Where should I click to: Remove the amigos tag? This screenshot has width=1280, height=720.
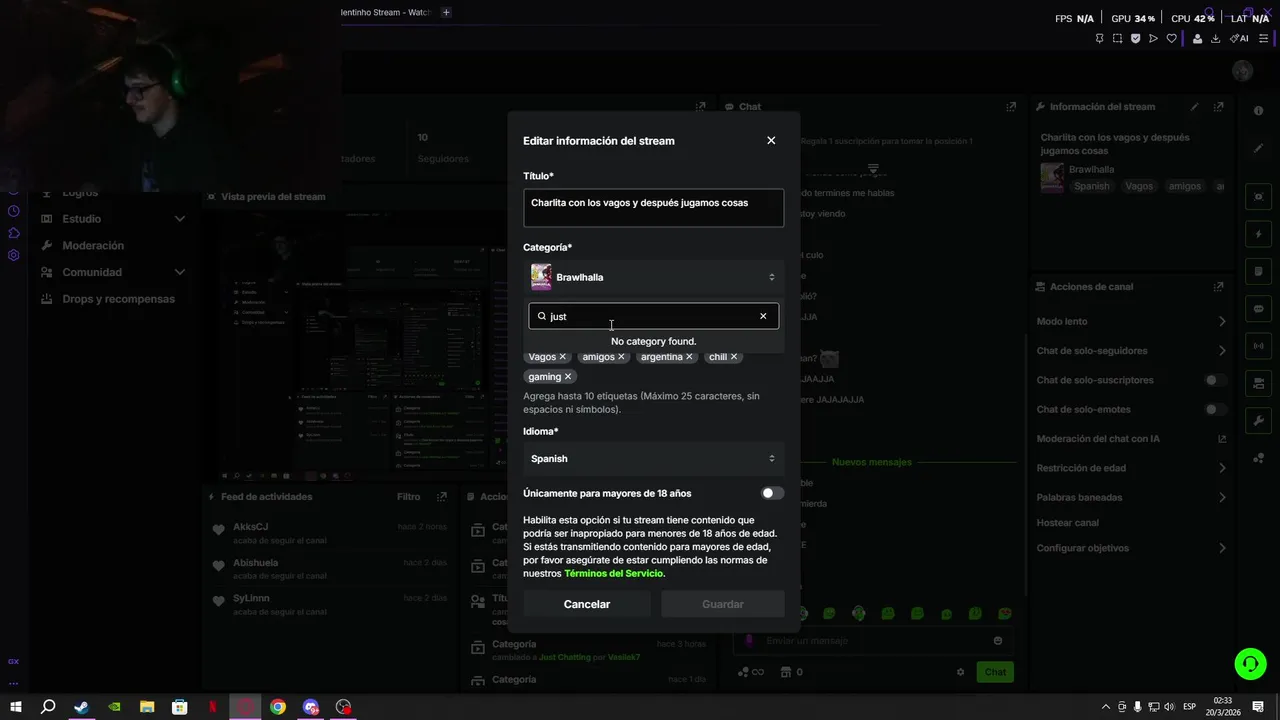click(621, 357)
